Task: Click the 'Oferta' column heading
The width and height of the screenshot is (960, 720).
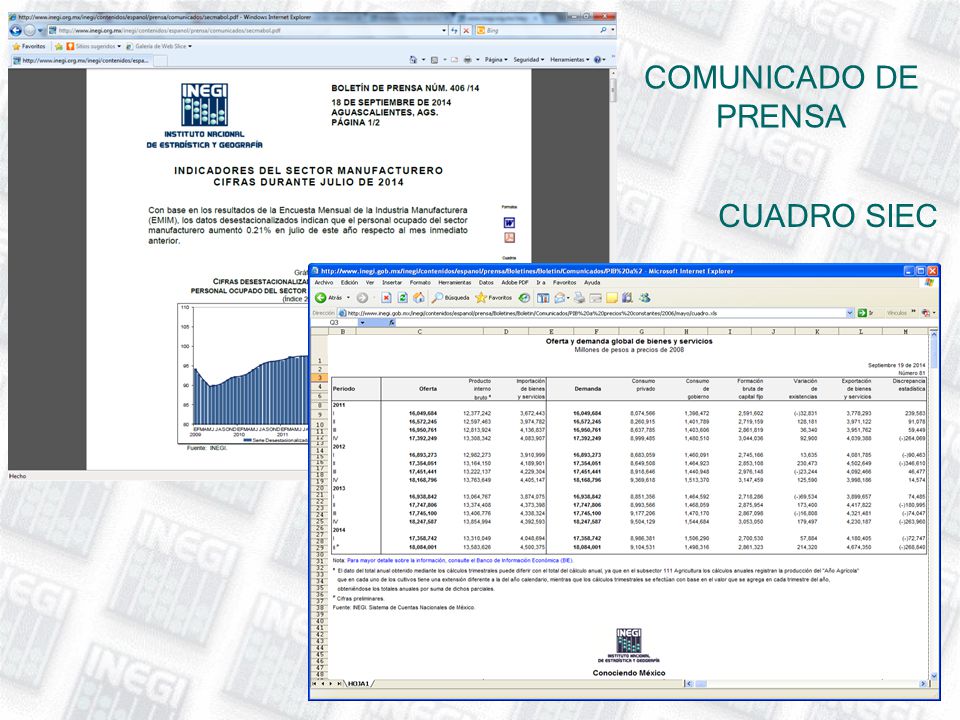Action: (427, 389)
